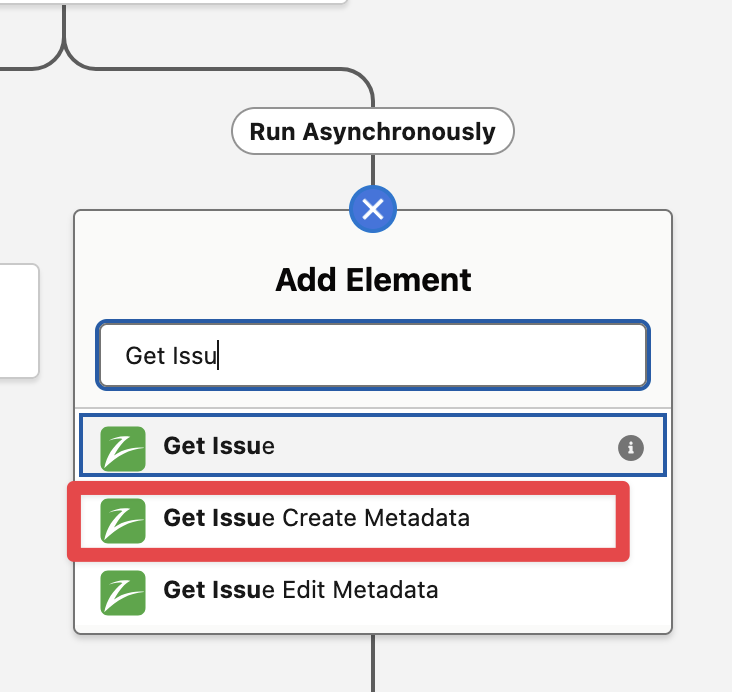Select the partially visible card at left edge
Screen dimensions: 732x692
[18, 320]
